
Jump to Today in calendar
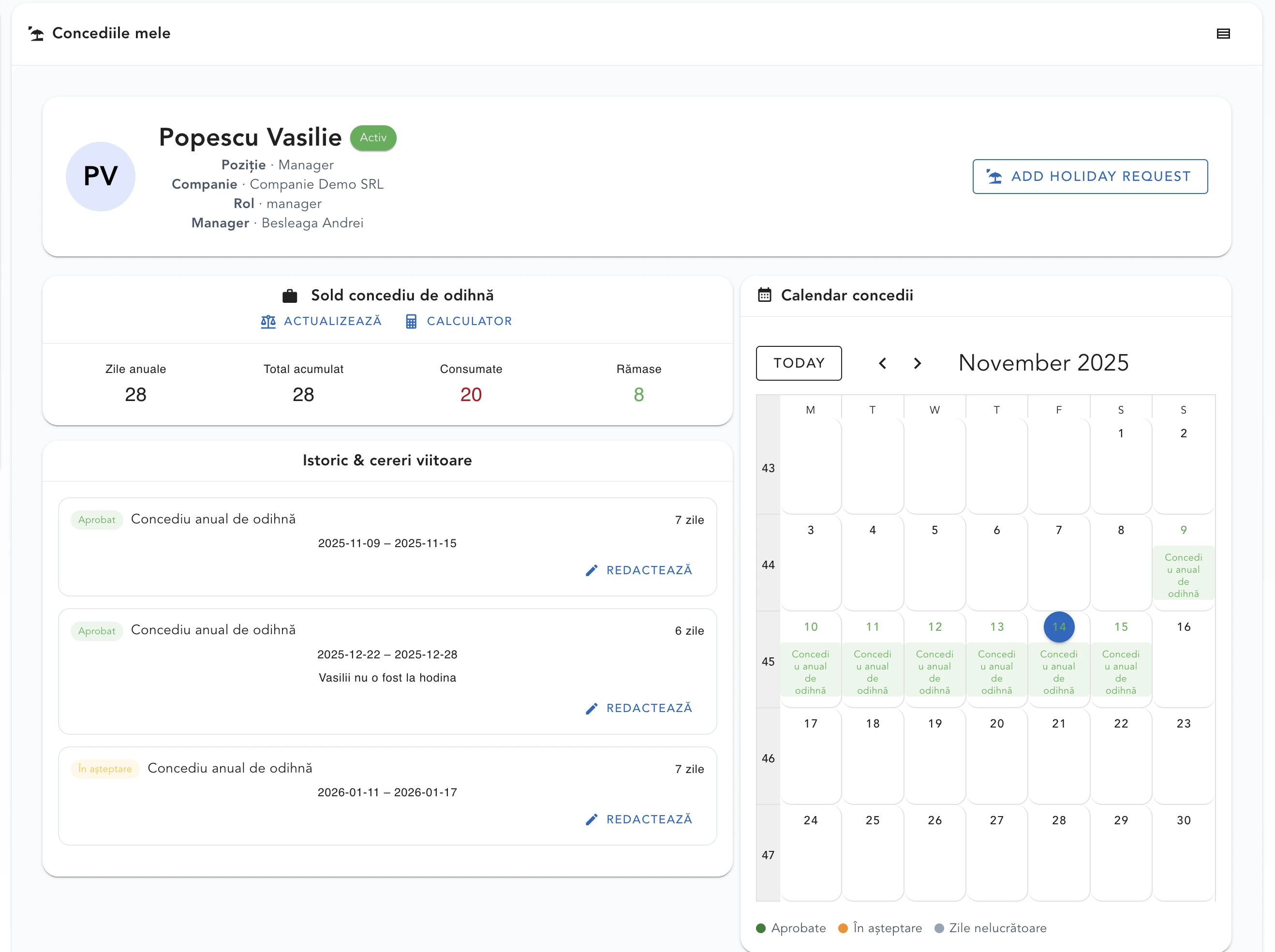tap(799, 363)
